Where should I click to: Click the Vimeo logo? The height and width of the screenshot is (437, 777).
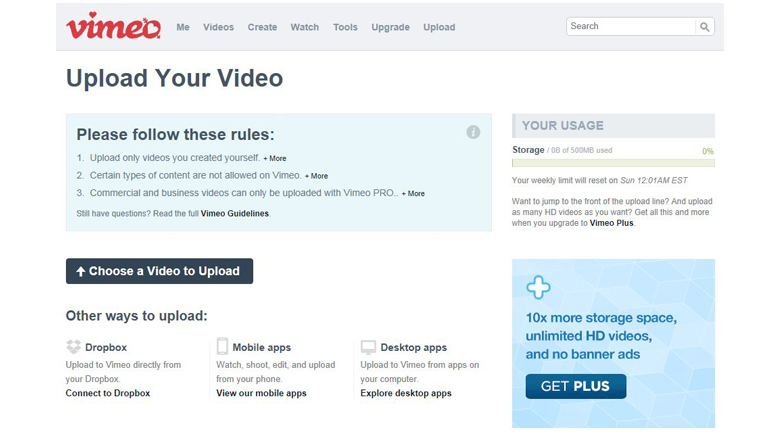tap(113, 26)
